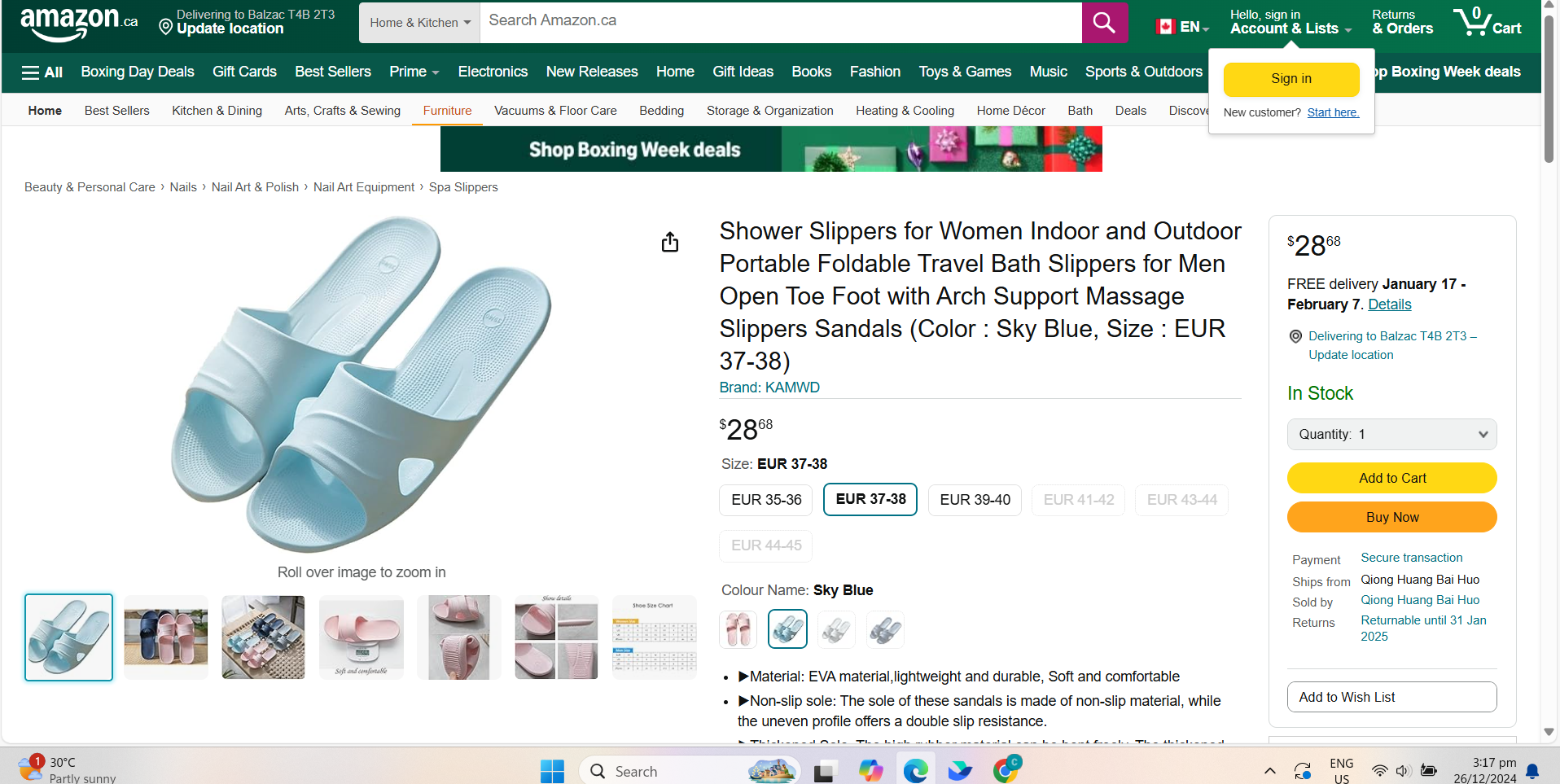Image resolution: width=1560 pixels, height=784 pixels.
Task: Open the shopping cart icon
Action: click(x=1486, y=22)
